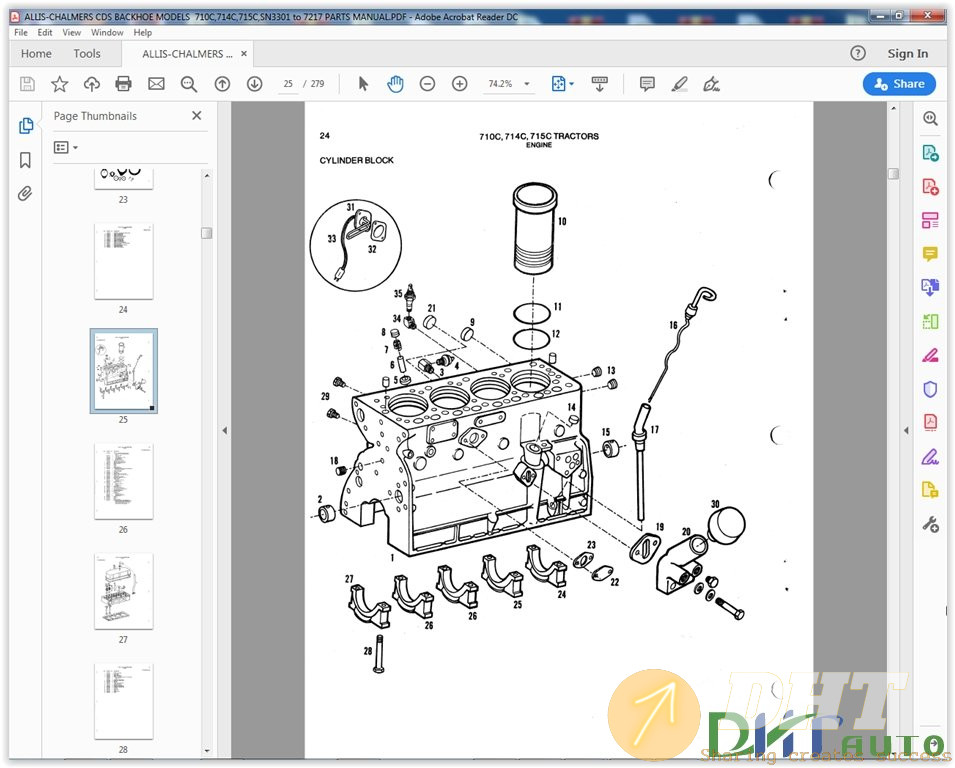Image resolution: width=955 pixels, height=768 pixels.
Task: Open the Fill & Sign tool
Action: (930, 456)
